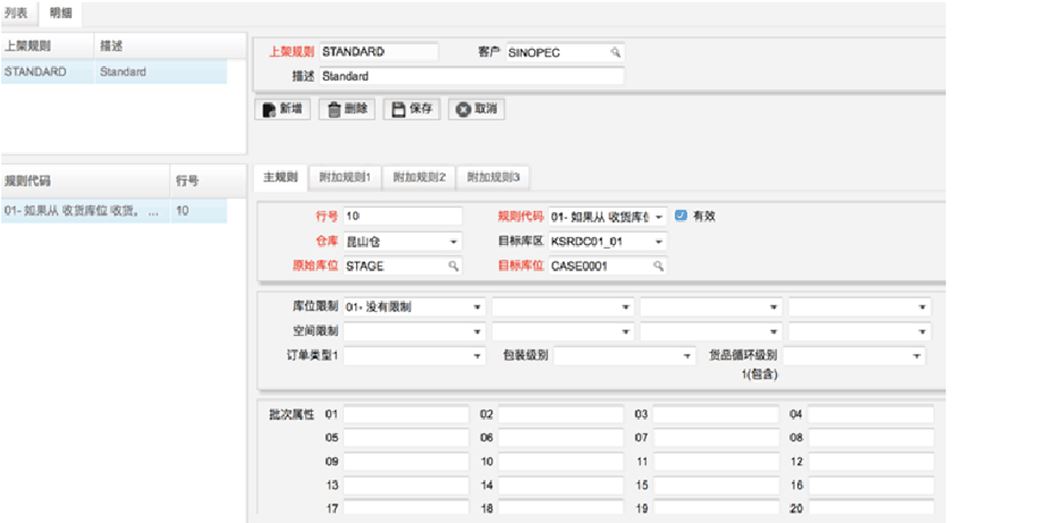The width and height of the screenshot is (1042, 523).
Task: Click the lookup icon in 目标库位 field
Action: tap(658, 266)
